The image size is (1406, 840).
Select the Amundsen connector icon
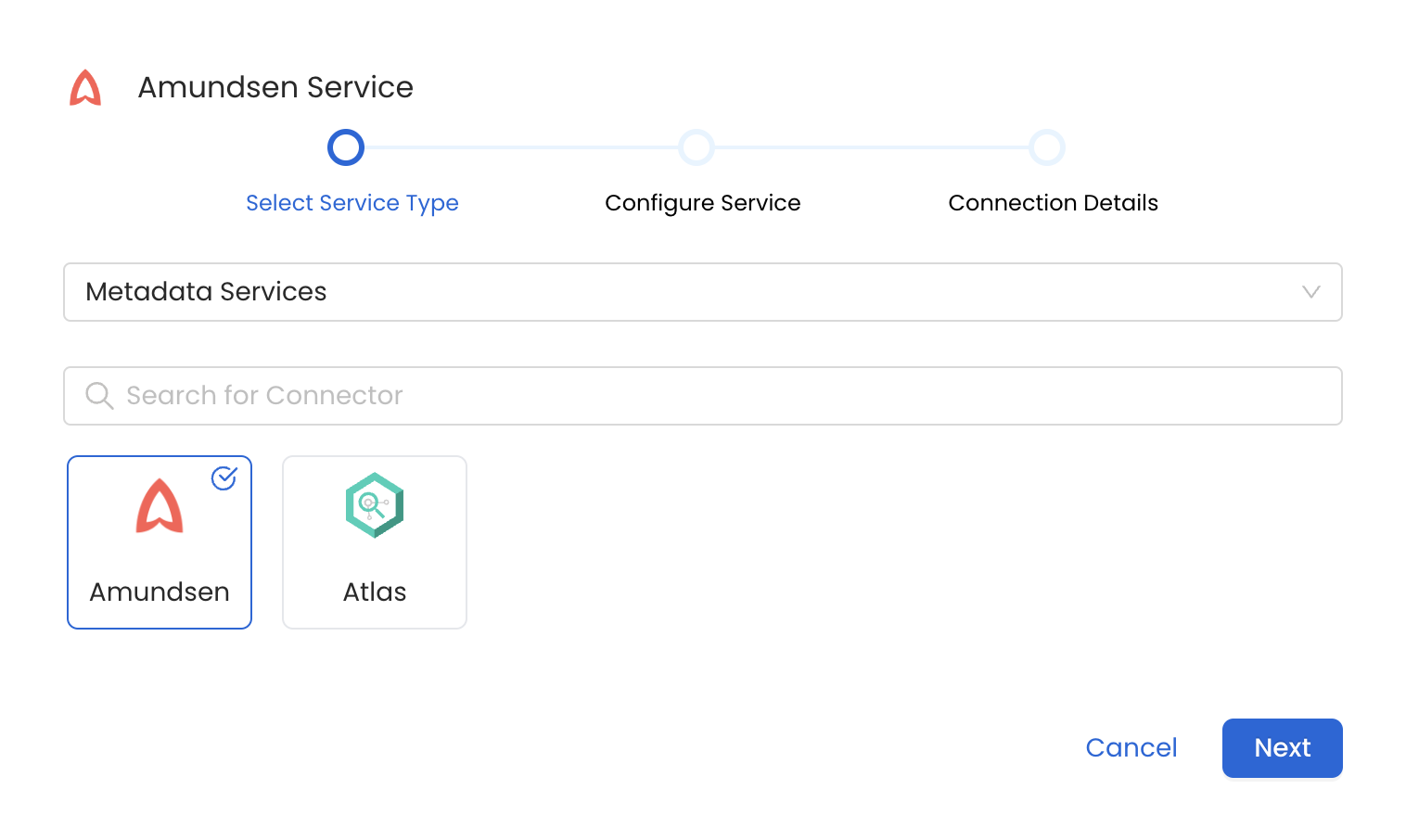[159, 505]
